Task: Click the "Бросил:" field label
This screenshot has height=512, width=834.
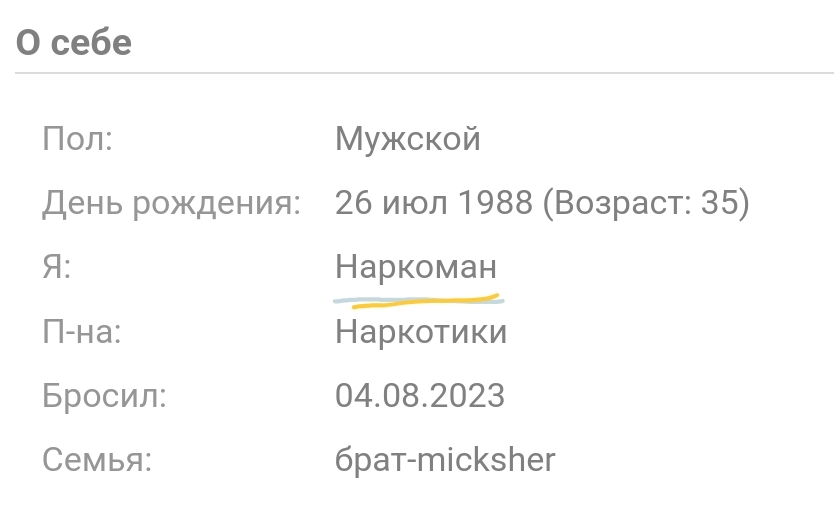Action: click(104, 396)
